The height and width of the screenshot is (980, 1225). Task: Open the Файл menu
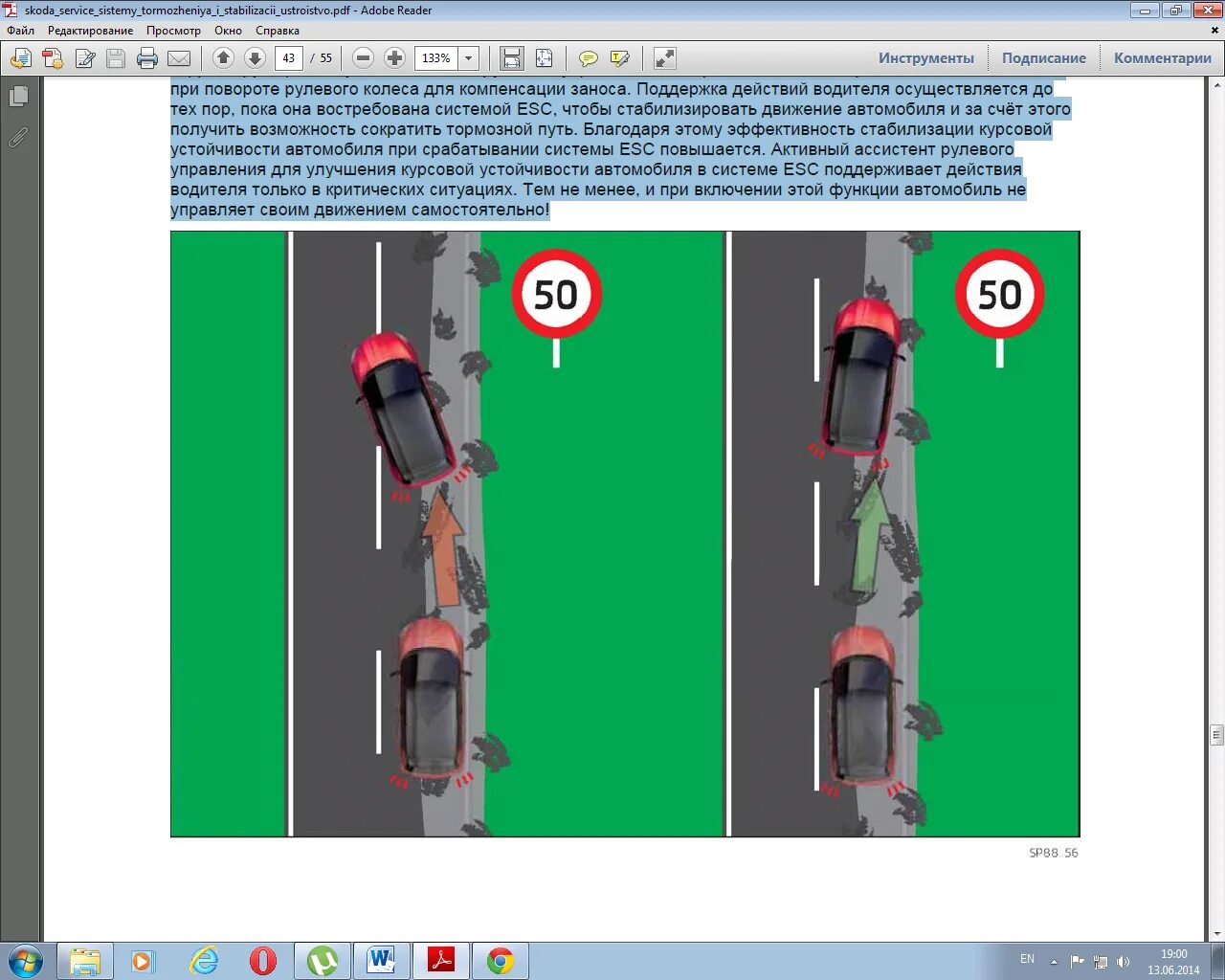tap(20, 31)
